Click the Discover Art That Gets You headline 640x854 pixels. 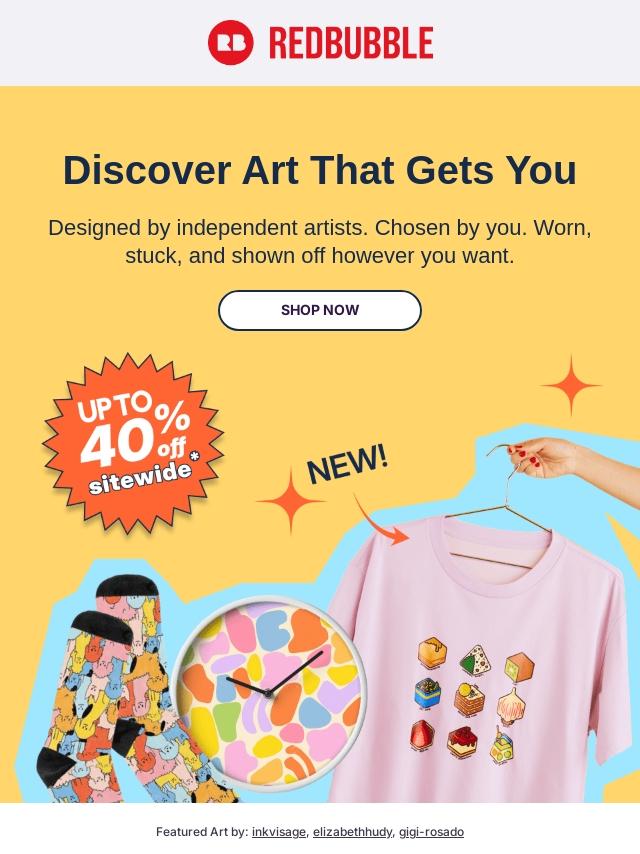pos(320,170)
